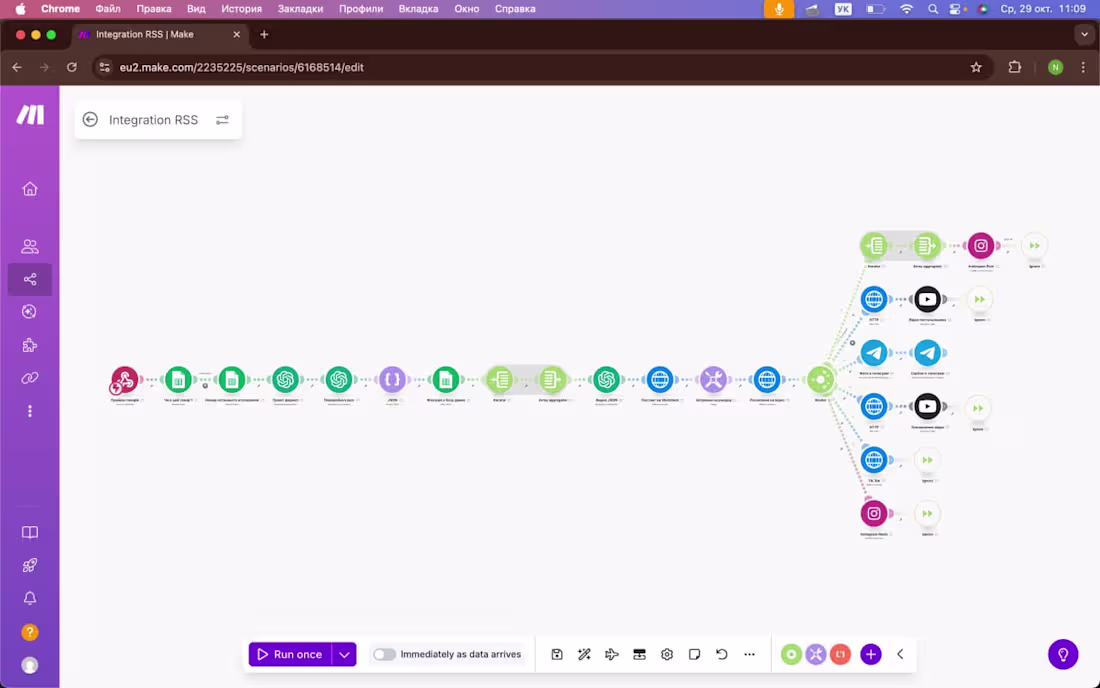Viewport: 1100px width, 688px height.
Task: Open the three-dot More options in the bottom toolbar
Action: coord(749,654)
